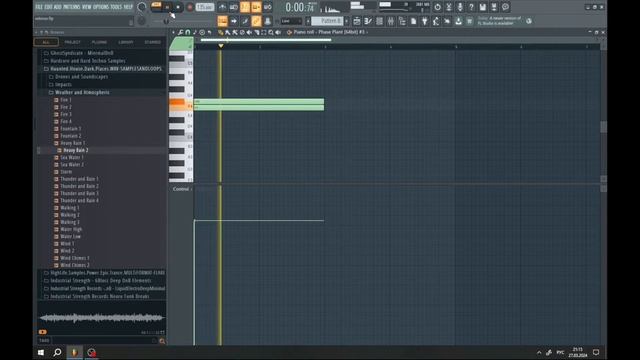
Task: Select the piano roll zoom magnifier tool
Action: pos(271,32)
